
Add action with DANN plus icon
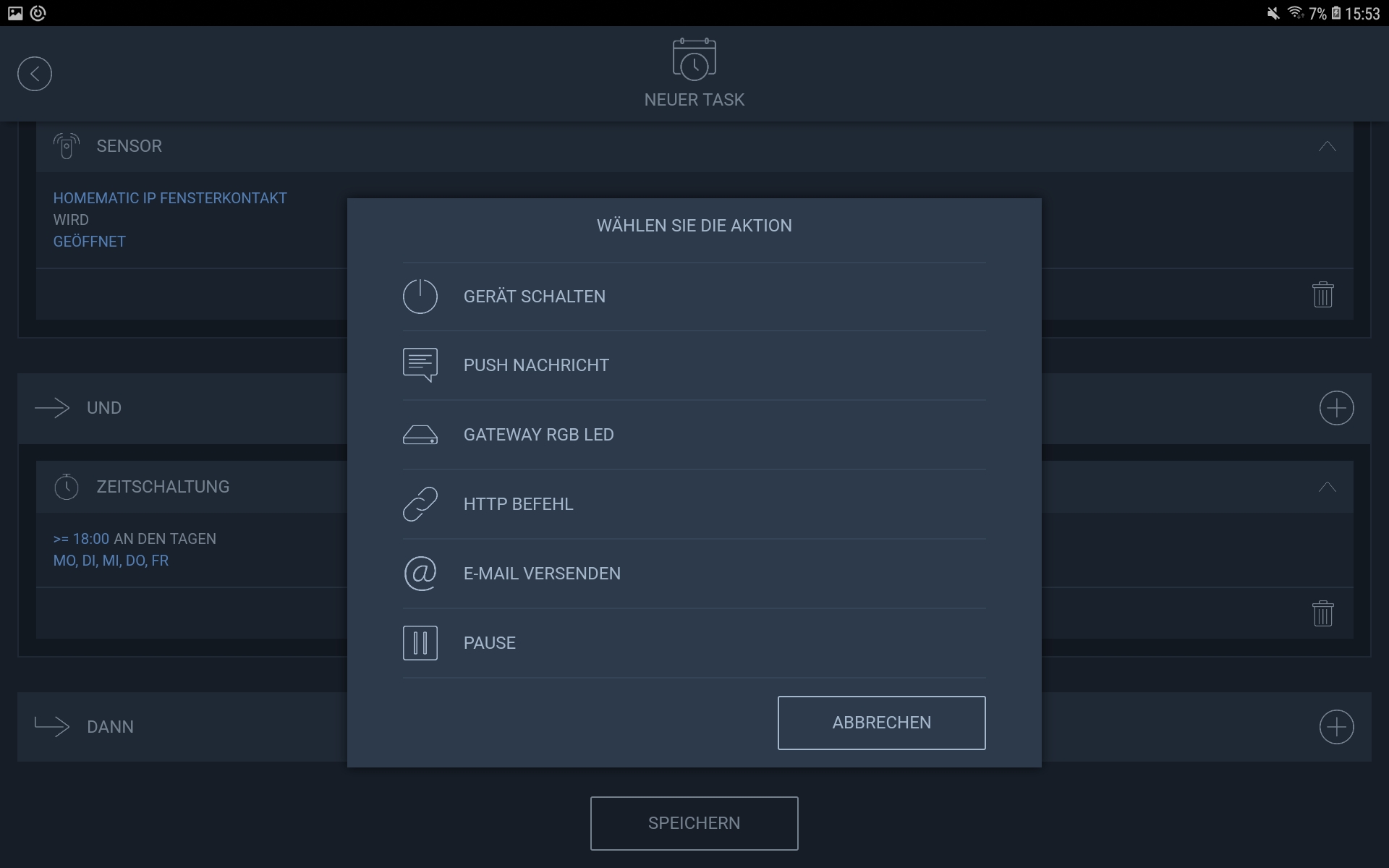[1336, 727]
